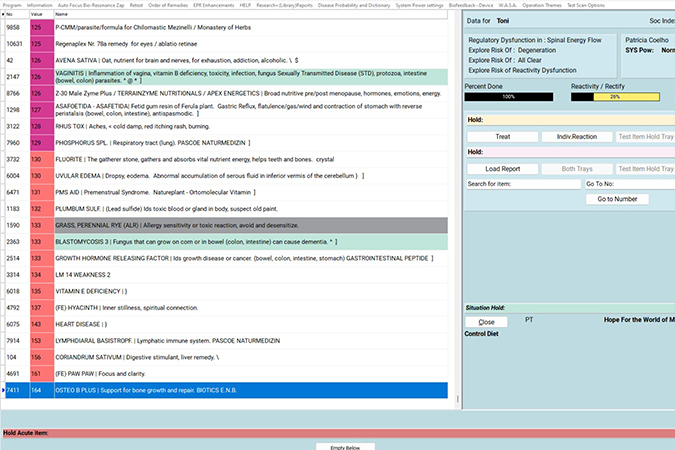Screen dimensions: 675x450
Task: Click the Percent Done progress bar
Action: 509,97
